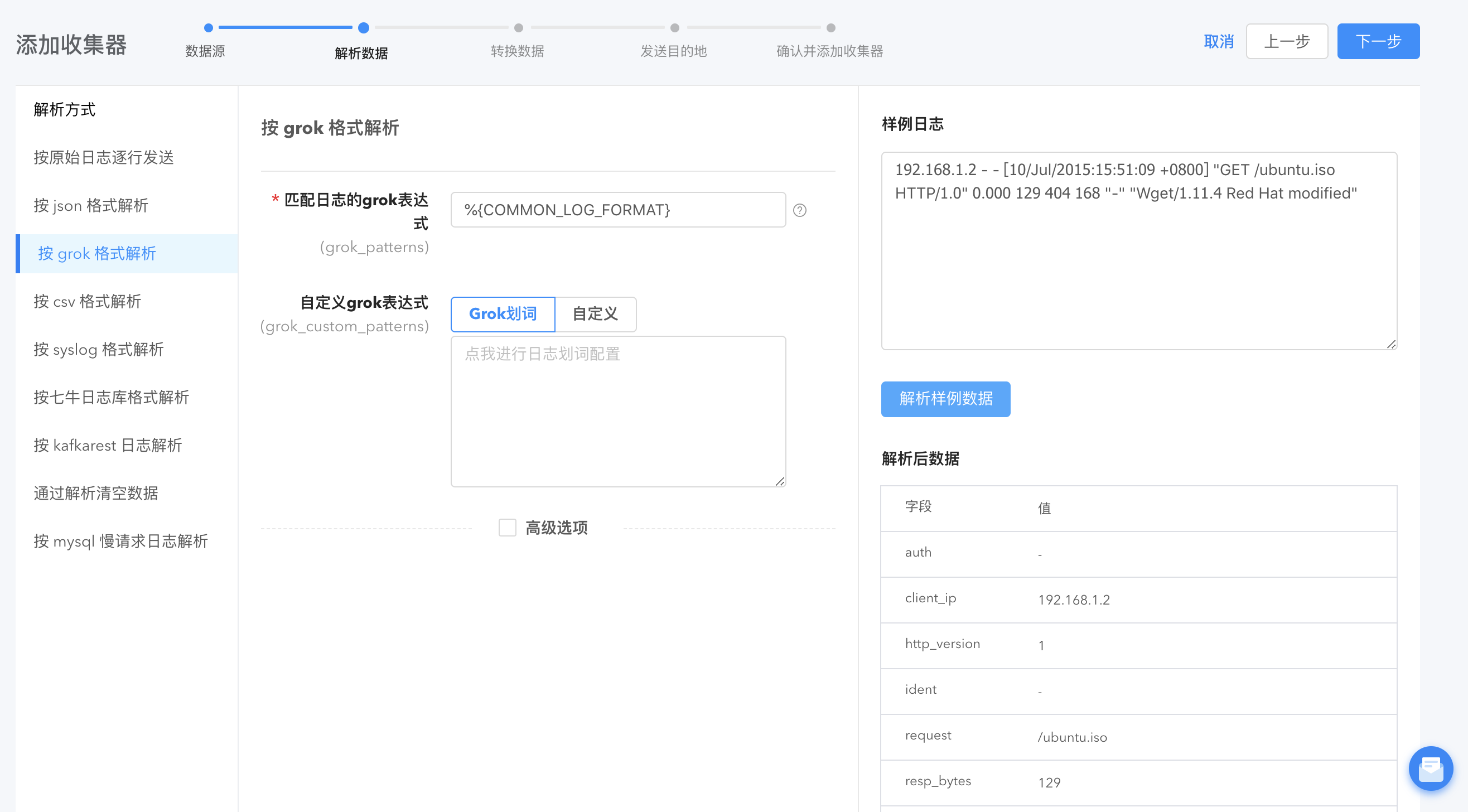The image size is (1468, 812).
Task: Select 按 csv 格式解析 option
Action: coord(127,302)
